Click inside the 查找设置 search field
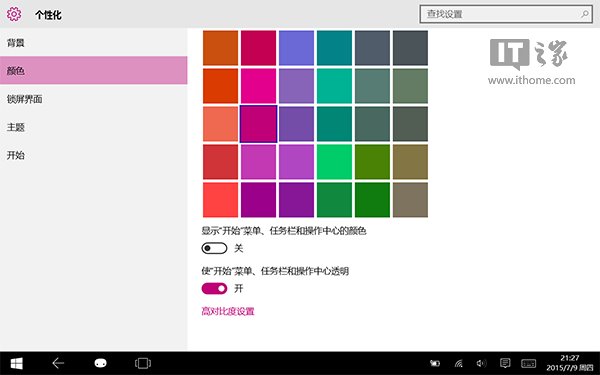 506,14
